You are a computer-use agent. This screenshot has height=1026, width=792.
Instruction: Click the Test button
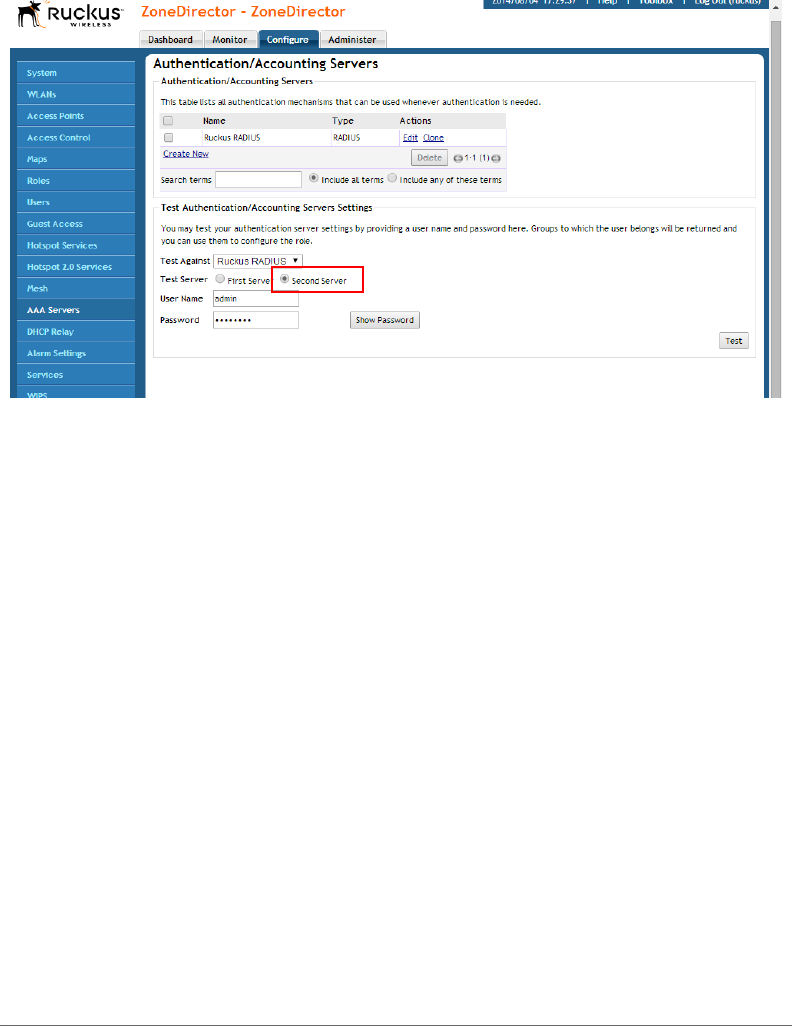coord(734,341)
